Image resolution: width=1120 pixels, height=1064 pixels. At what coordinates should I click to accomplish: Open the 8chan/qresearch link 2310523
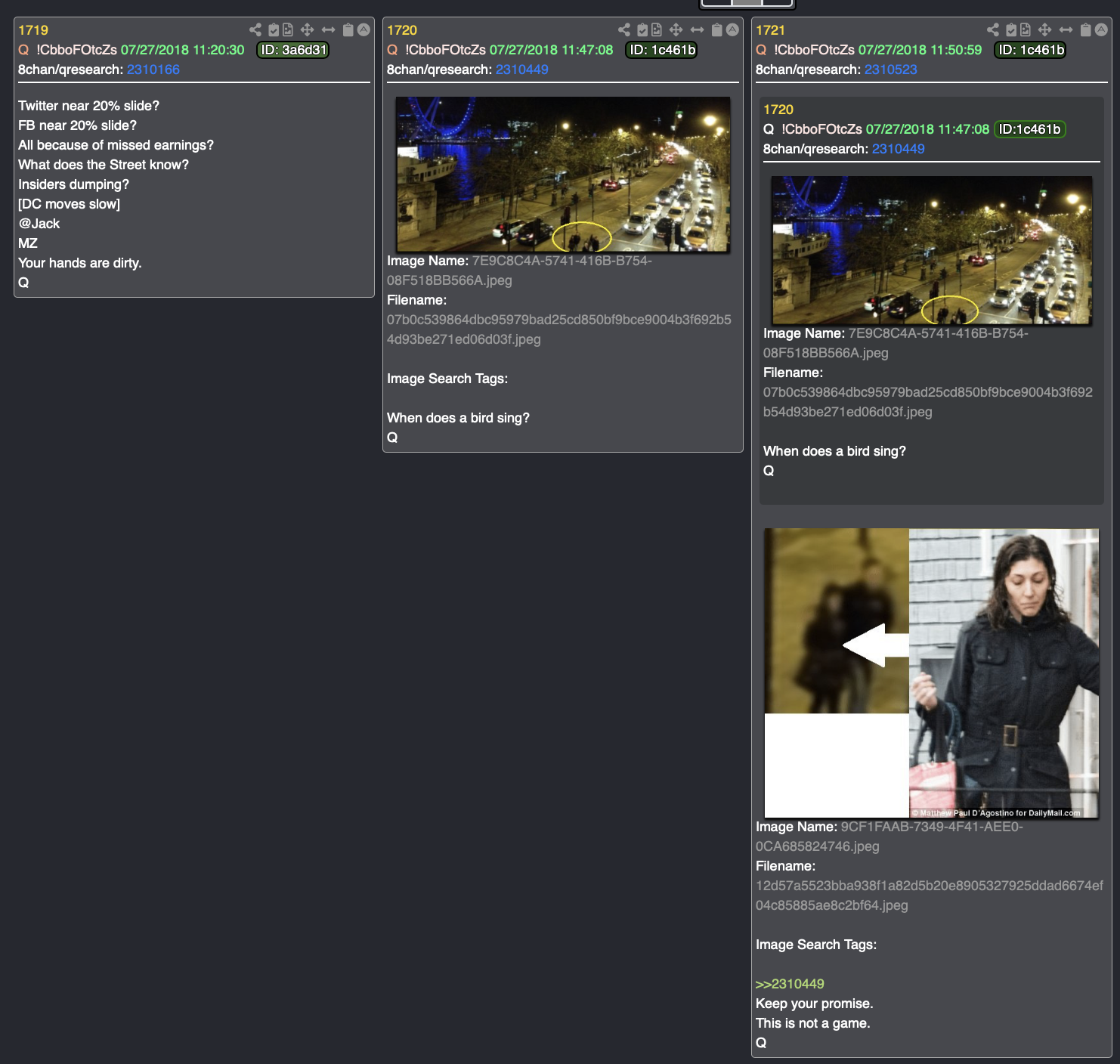point(891,70)
